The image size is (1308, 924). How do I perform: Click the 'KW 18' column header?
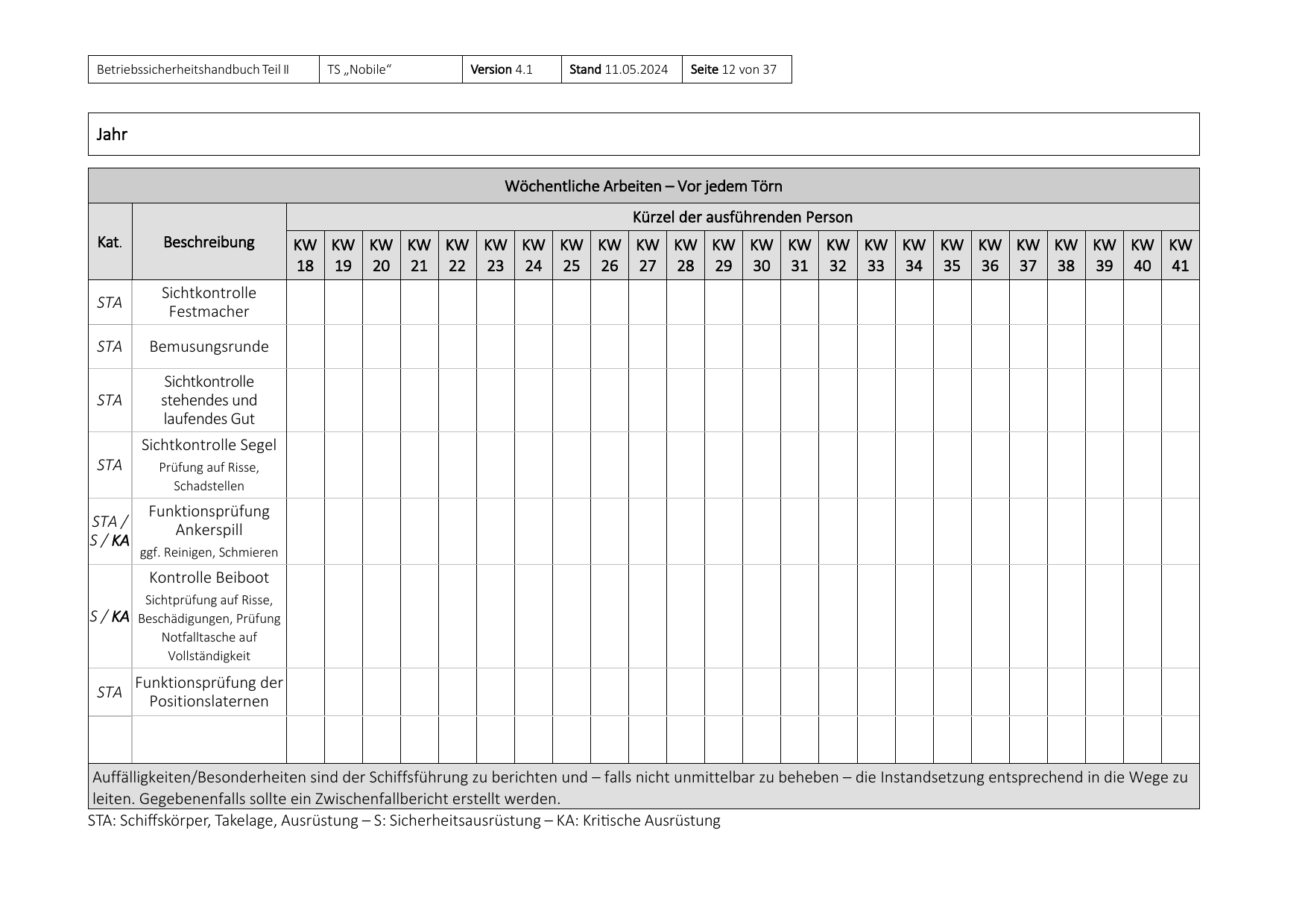tap(306, 256)
